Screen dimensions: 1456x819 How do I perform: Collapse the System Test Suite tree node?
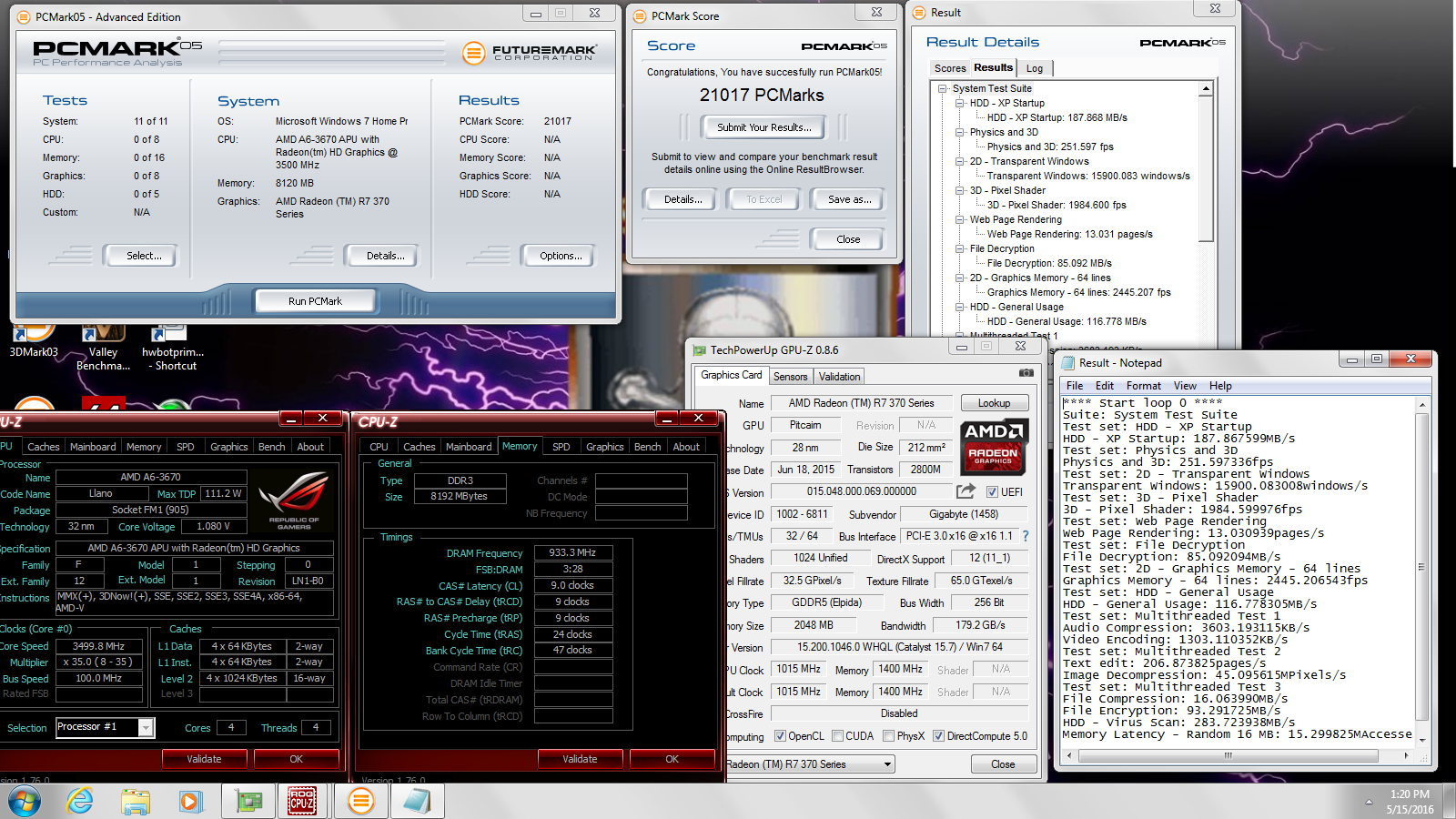pyautogui.click(x=942, y=88)
